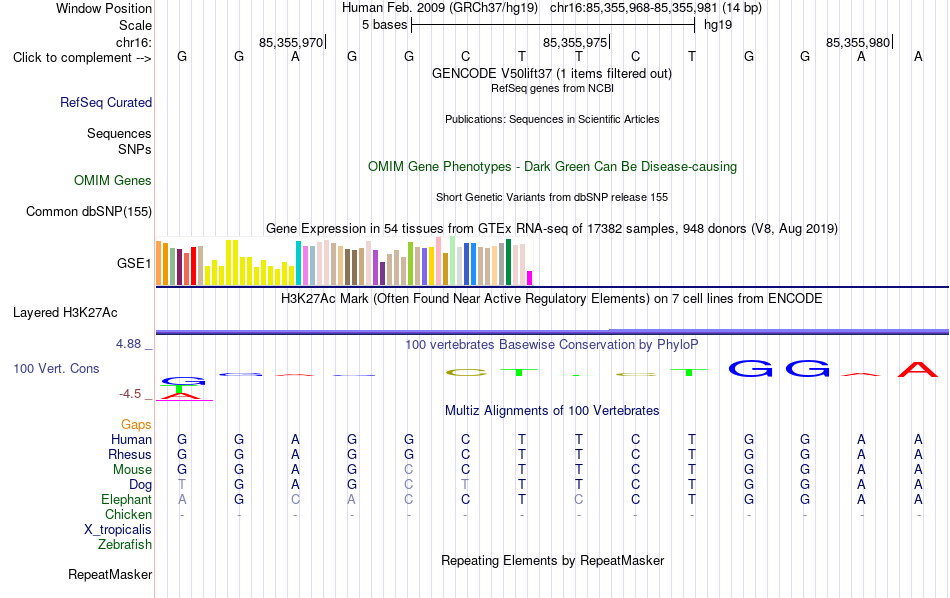Select the Human alignment row label
Screen dimensions: 950x598
131,439
